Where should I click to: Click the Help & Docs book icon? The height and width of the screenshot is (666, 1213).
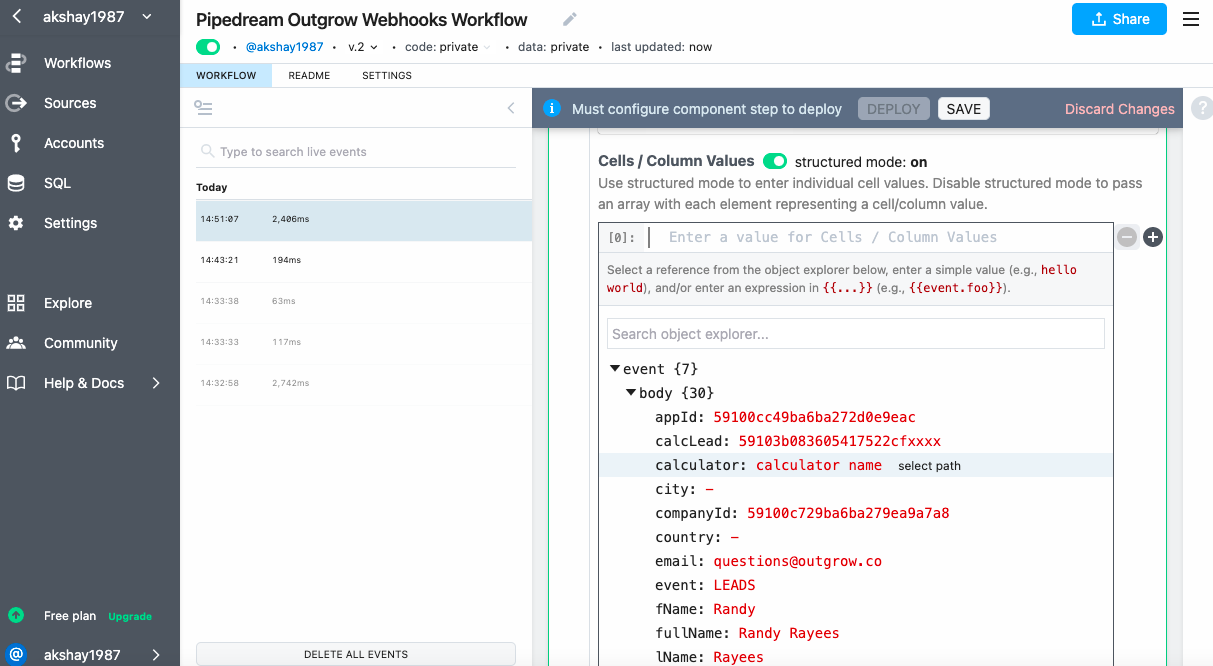coord(16,383)
